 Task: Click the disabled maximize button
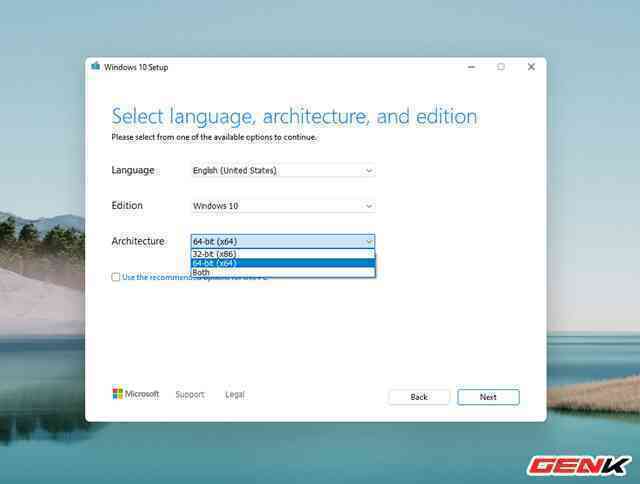pyautogui.click(x=501, y=67)
